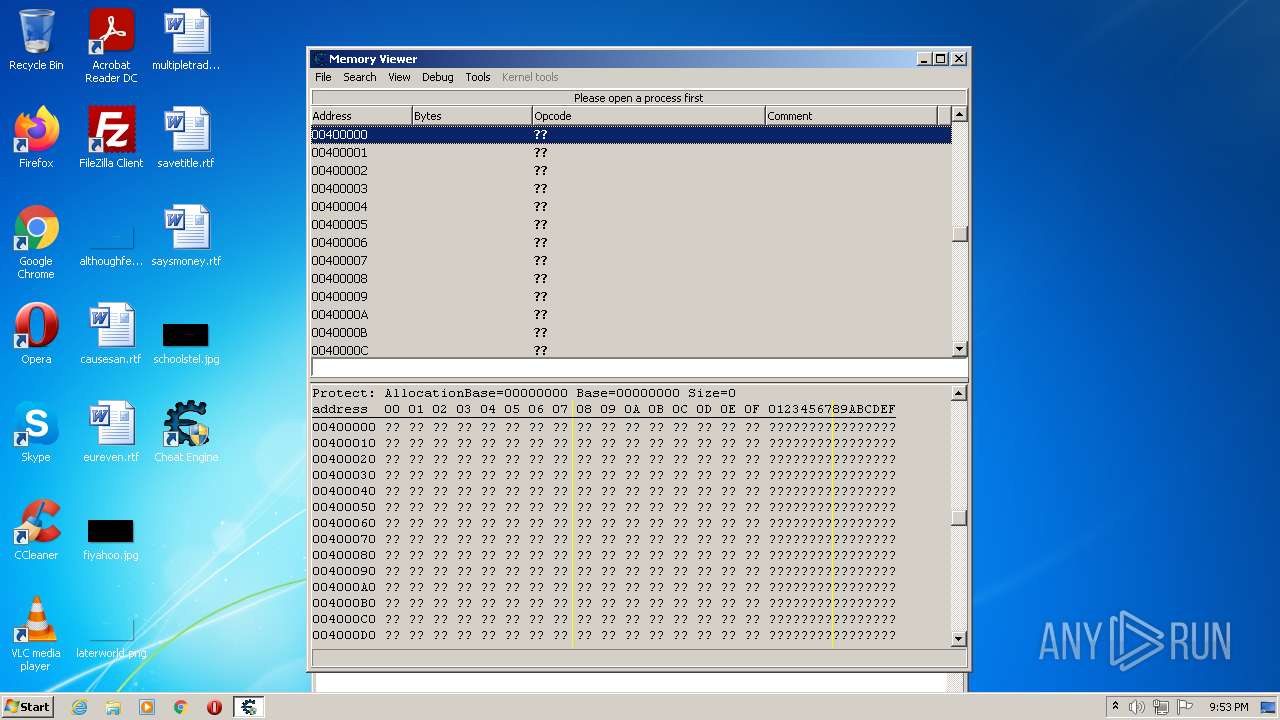Select the fiyahoo.jpg image file
The width and height of the screenshot is (1280, 720).
click(111, 538)
